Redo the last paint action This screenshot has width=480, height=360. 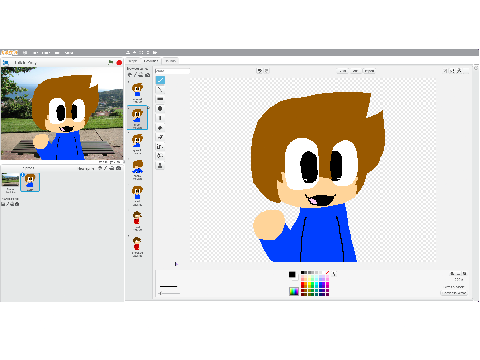[266, 71]
